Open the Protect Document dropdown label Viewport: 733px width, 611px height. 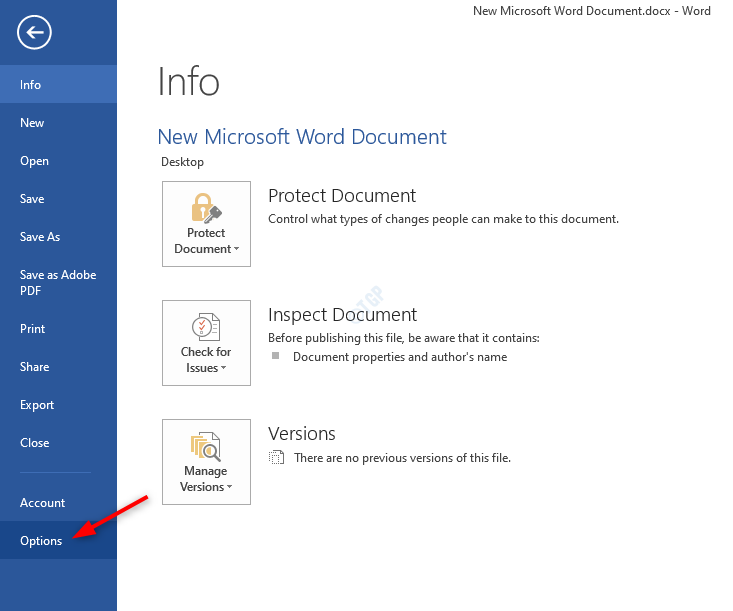pyautogui.click(x=206, y=241)
